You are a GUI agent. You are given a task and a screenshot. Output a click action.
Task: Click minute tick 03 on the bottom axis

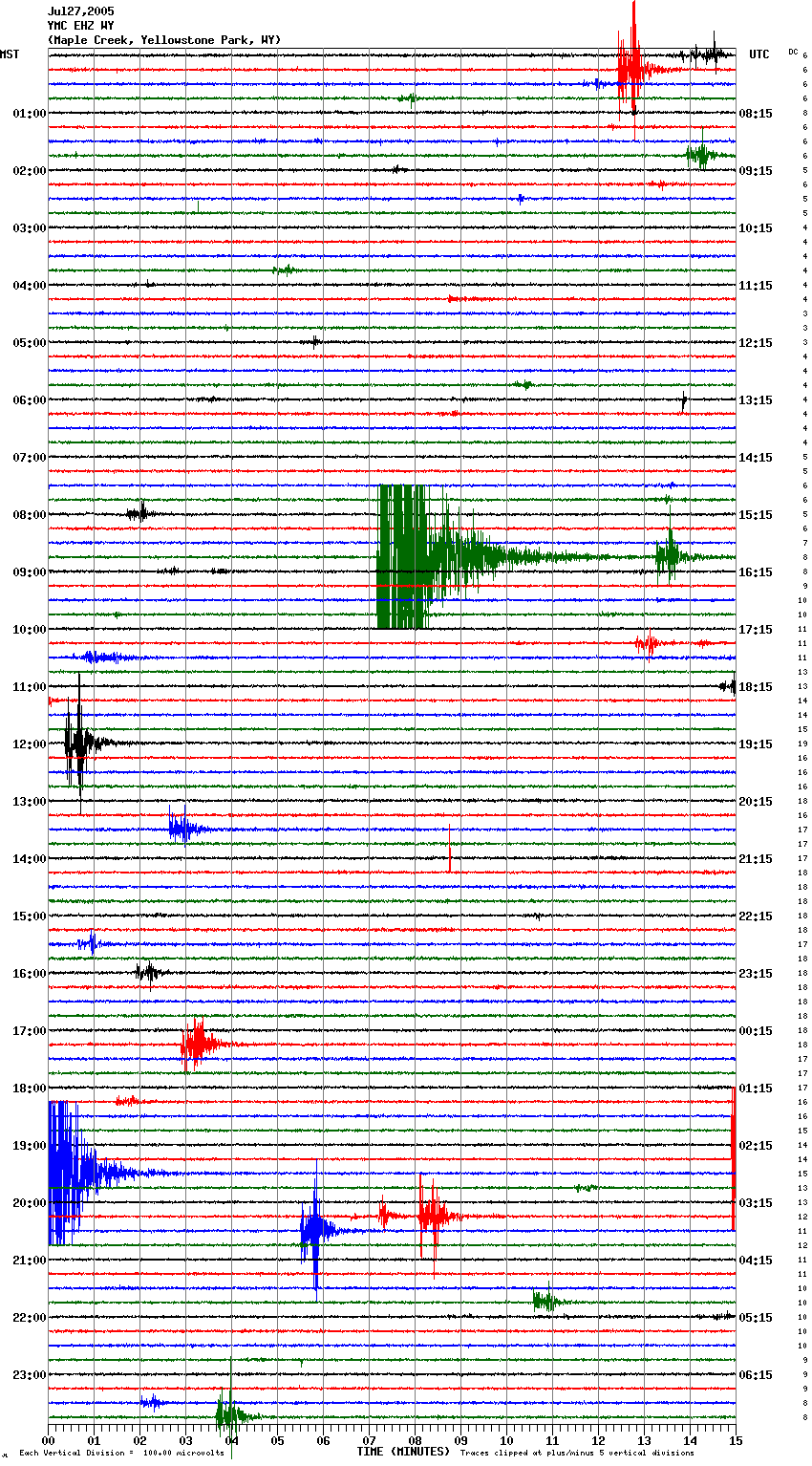tap(185, 1439)
